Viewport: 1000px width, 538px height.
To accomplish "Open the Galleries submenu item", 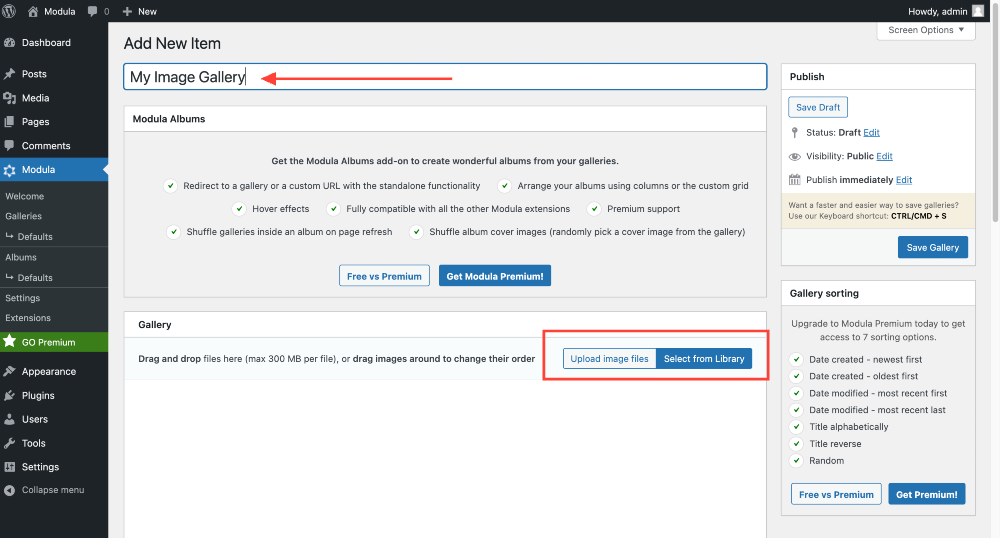I will point(24,216).
